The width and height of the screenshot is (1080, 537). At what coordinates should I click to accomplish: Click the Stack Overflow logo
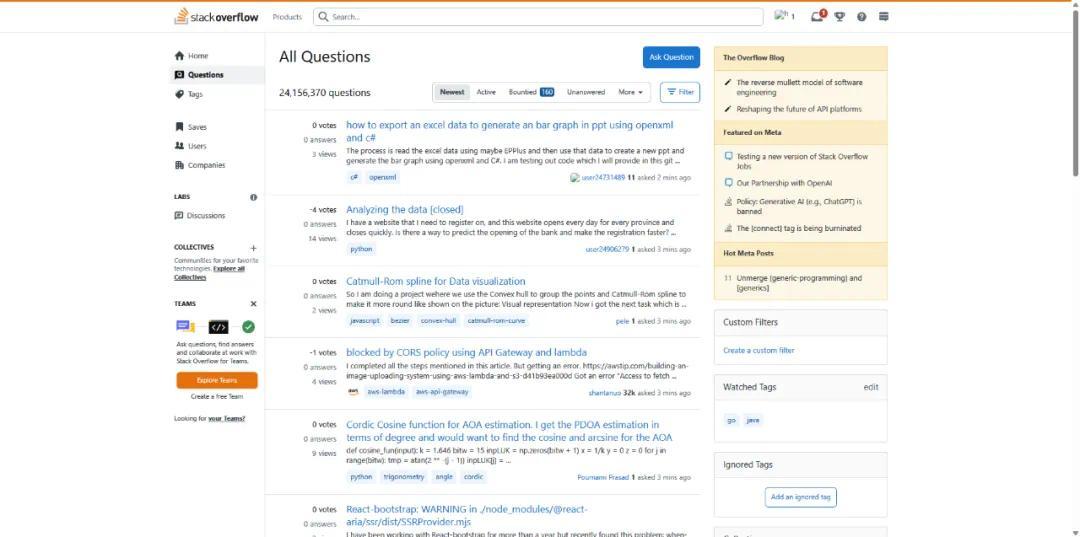coord(216,17)
